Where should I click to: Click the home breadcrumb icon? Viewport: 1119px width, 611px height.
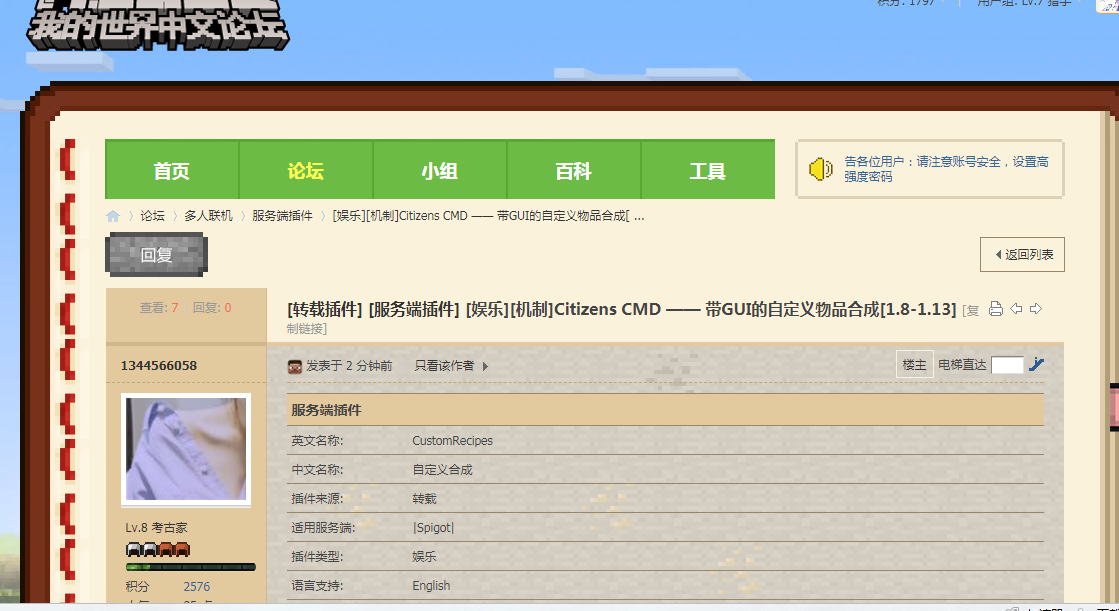tap(113, 216)
